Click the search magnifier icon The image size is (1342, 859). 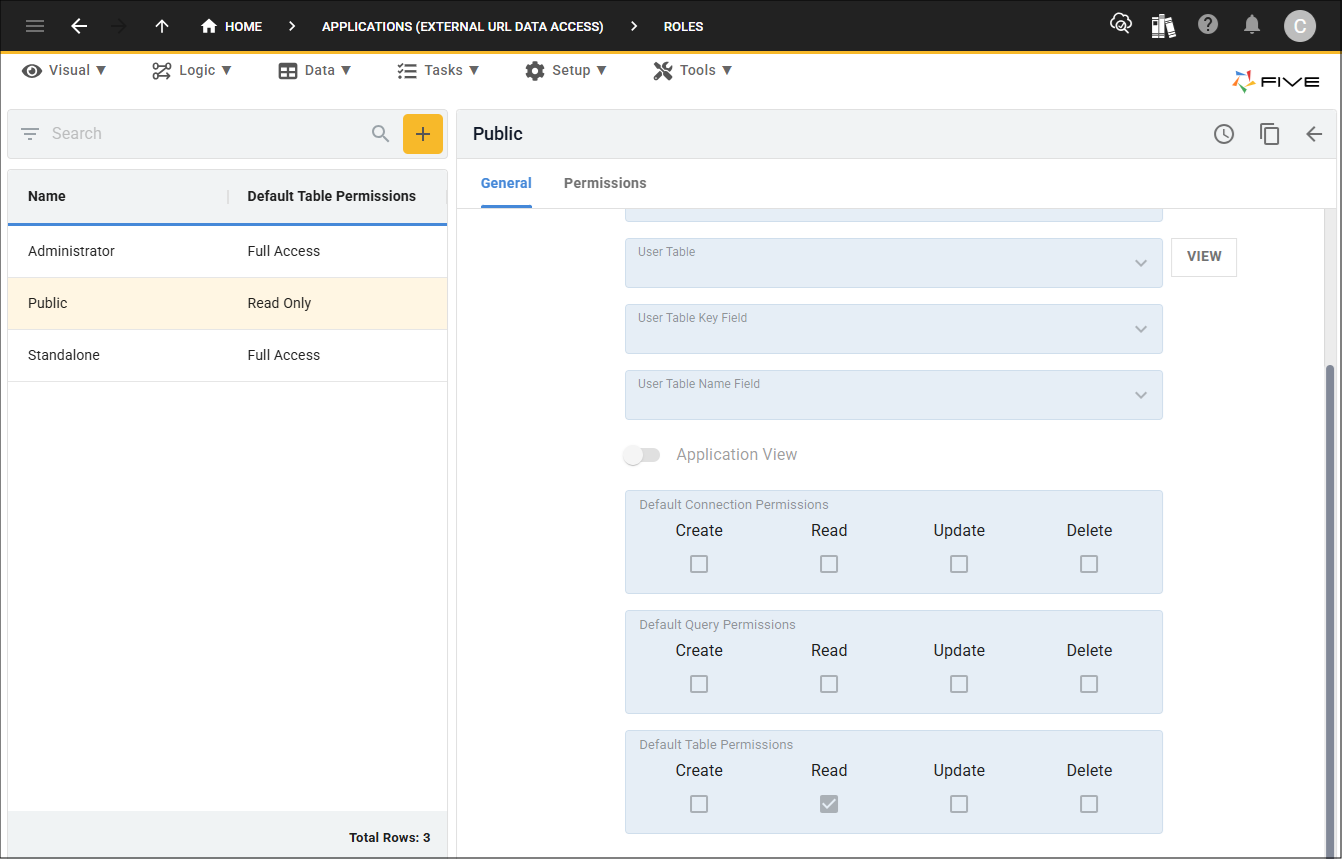pyautogui.click(x=381, y=134)
